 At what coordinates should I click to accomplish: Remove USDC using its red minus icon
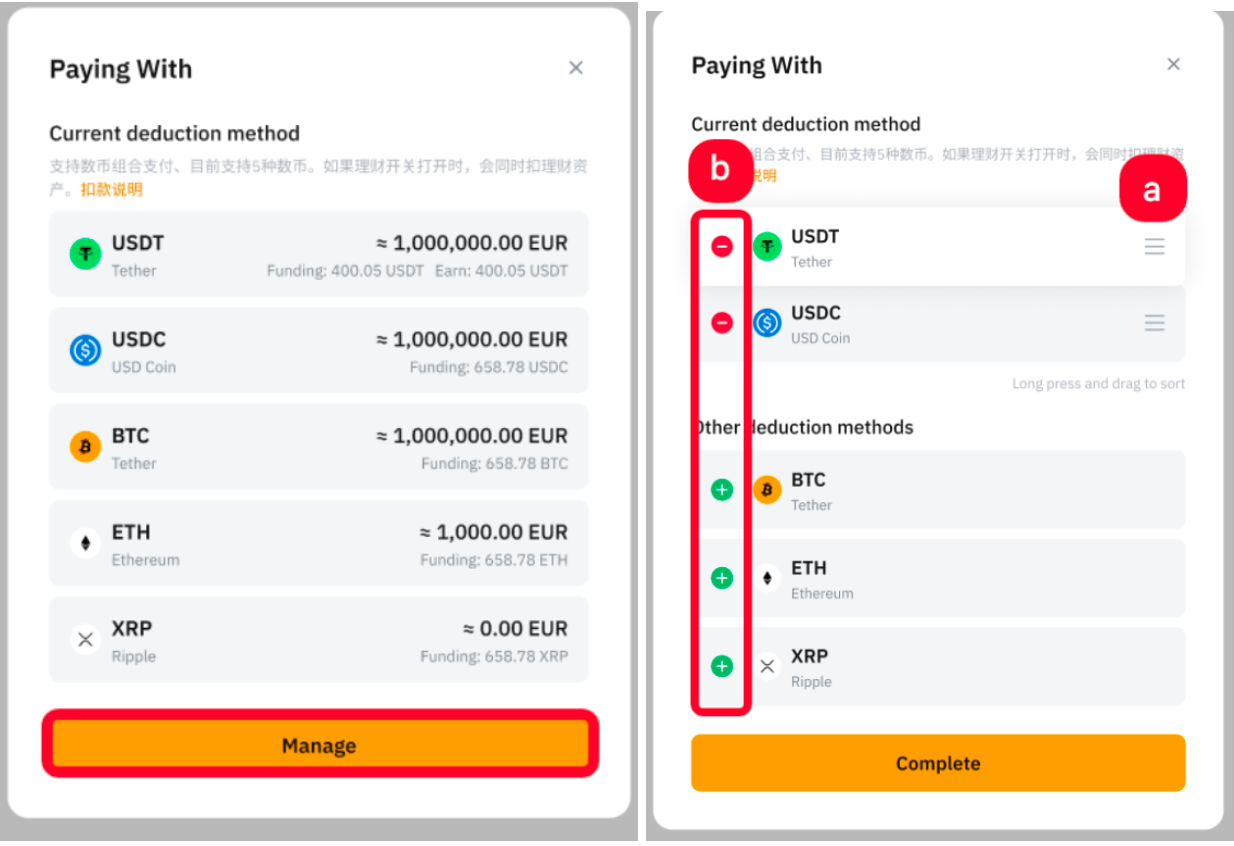pyautogui.click(x=722, y=322)
